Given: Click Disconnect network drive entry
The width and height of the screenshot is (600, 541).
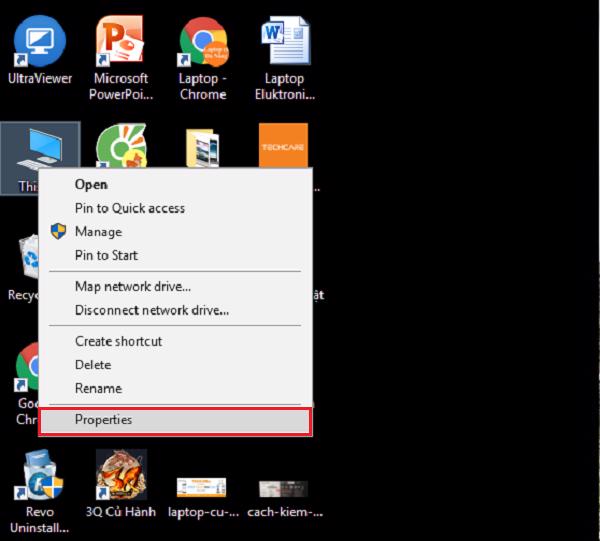Looking at the screenshot, I should pos(152,310).
